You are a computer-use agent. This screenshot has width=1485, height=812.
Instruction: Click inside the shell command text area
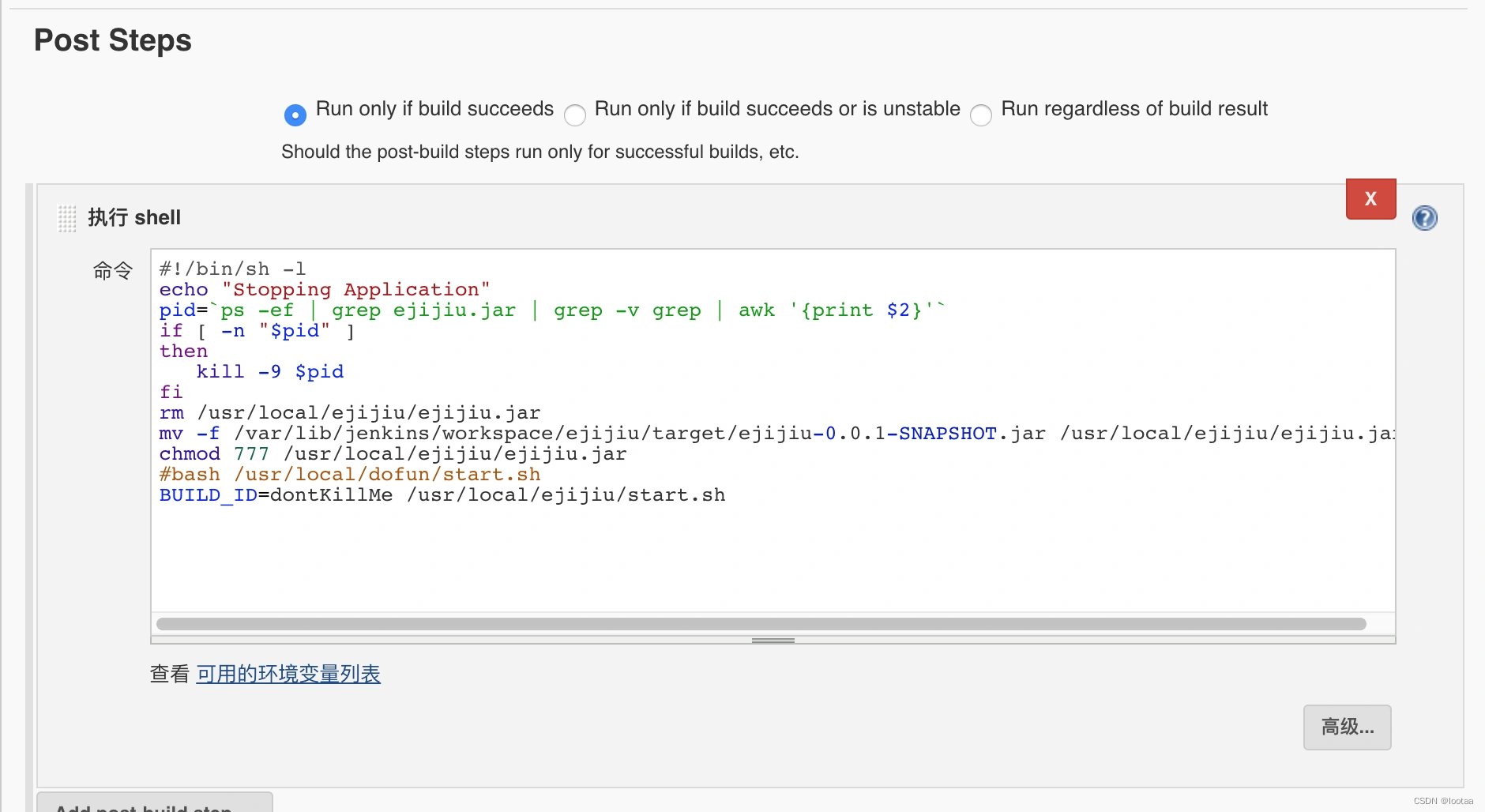tap(773, 430)
